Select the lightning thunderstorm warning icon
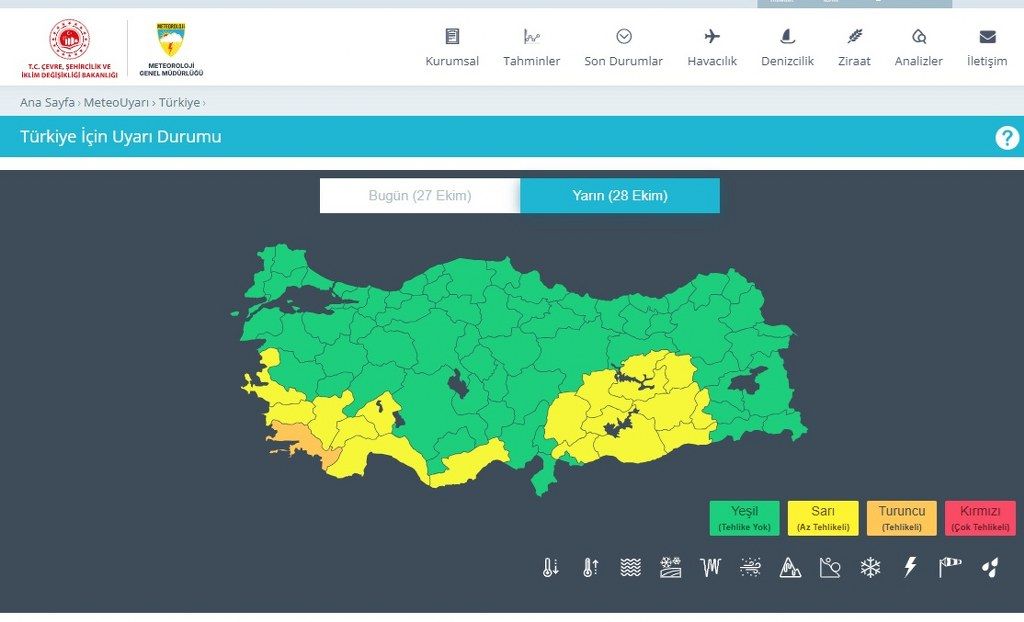Viewport: 1024px width, 622px height. point(910,567)
